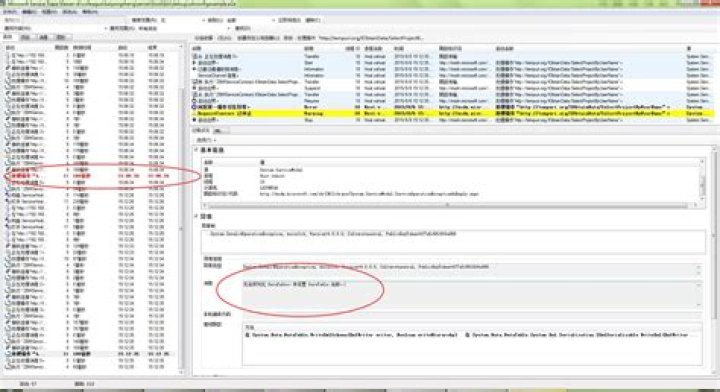Click the Filter Now toolbar button
Image resolution: width=720 pixels, height=392 pixels.
[x=289, y=20]
